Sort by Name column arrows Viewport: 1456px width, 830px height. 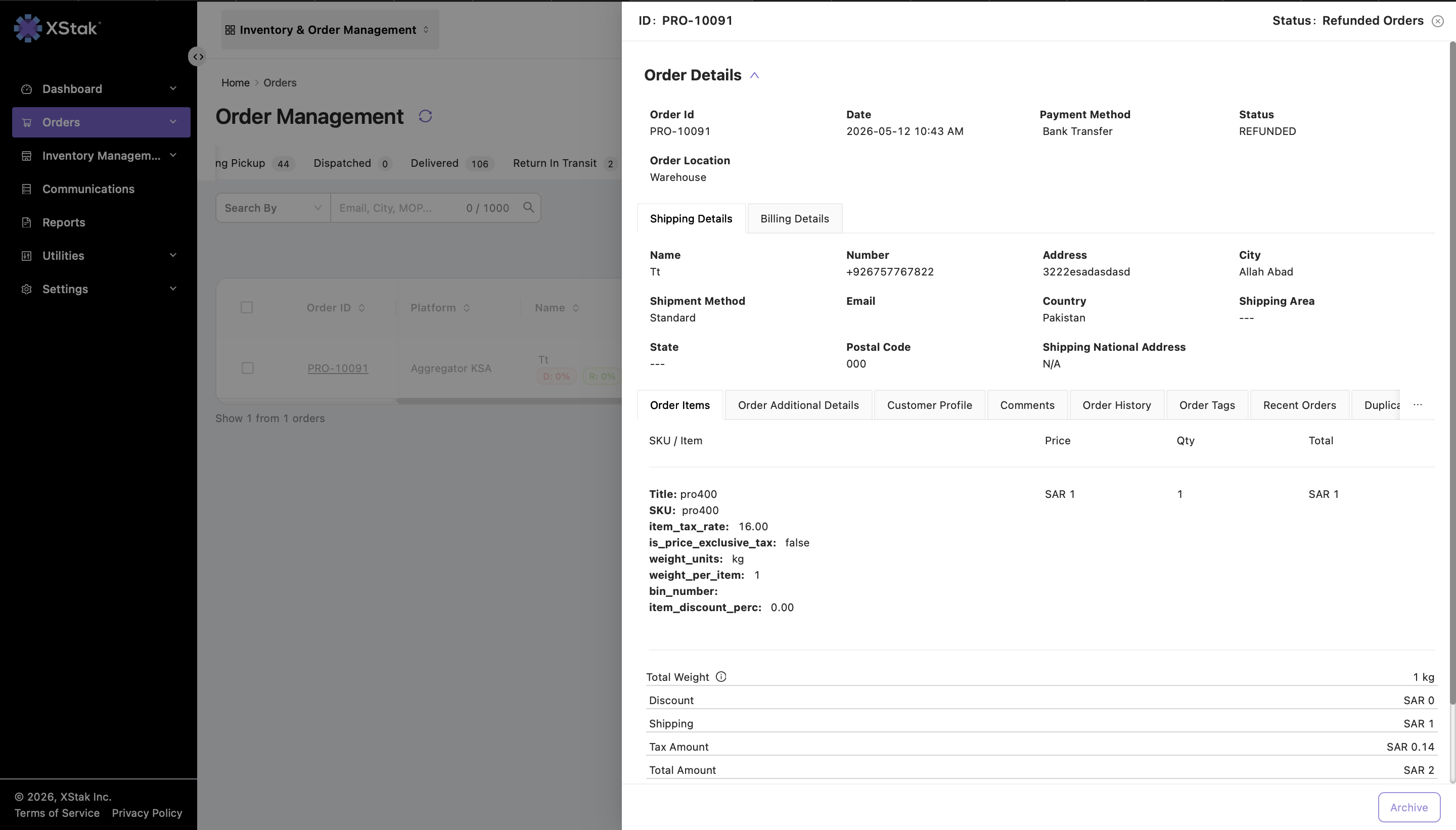576,308
